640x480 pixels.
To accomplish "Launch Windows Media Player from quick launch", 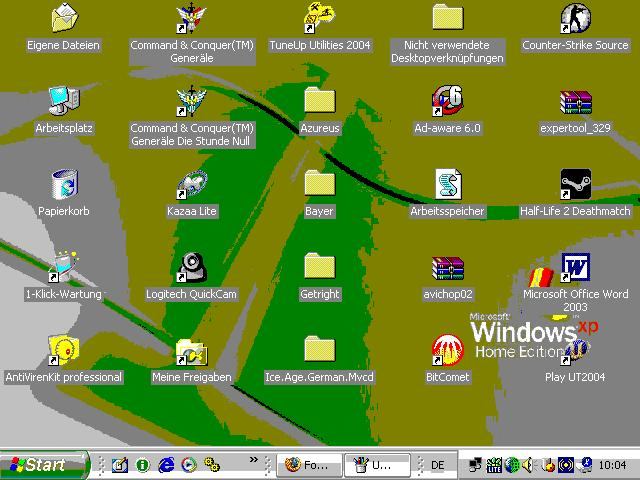I will [189, 465].
